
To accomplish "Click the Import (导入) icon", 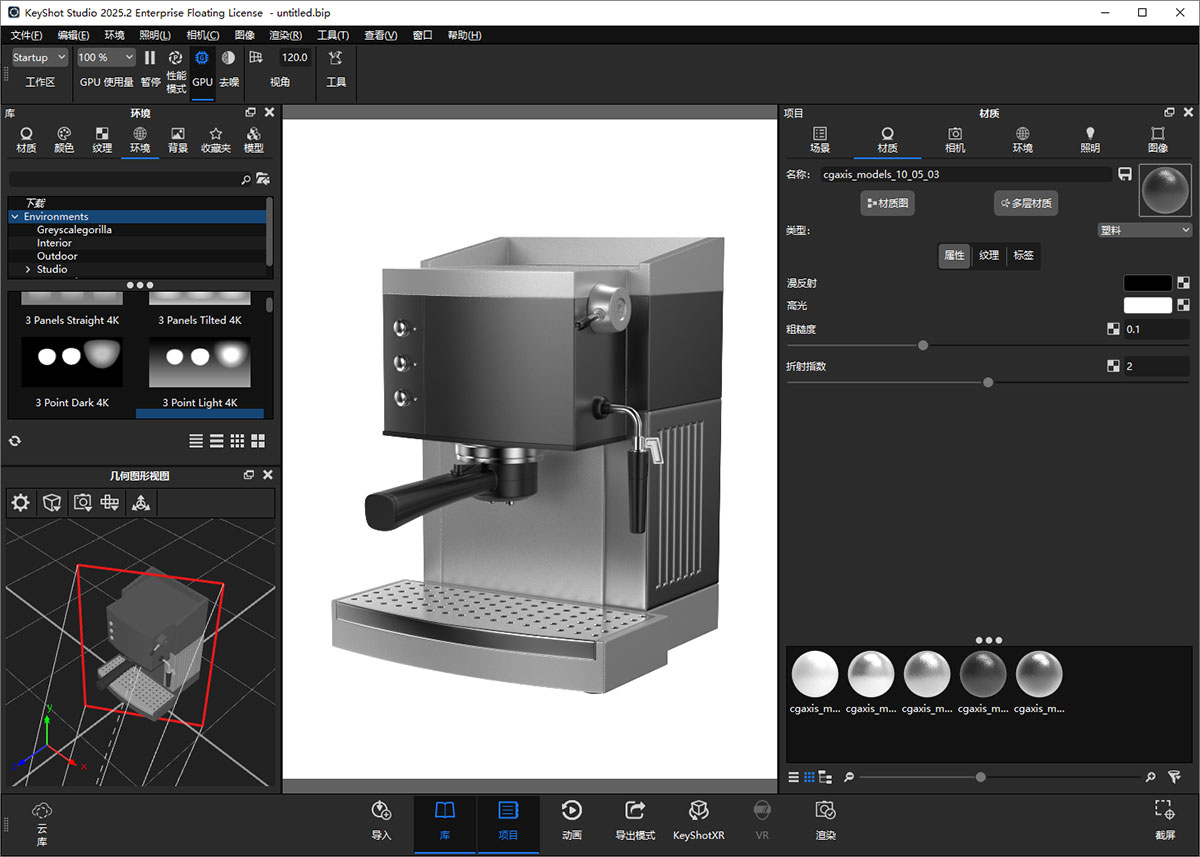I will (381, 818).
